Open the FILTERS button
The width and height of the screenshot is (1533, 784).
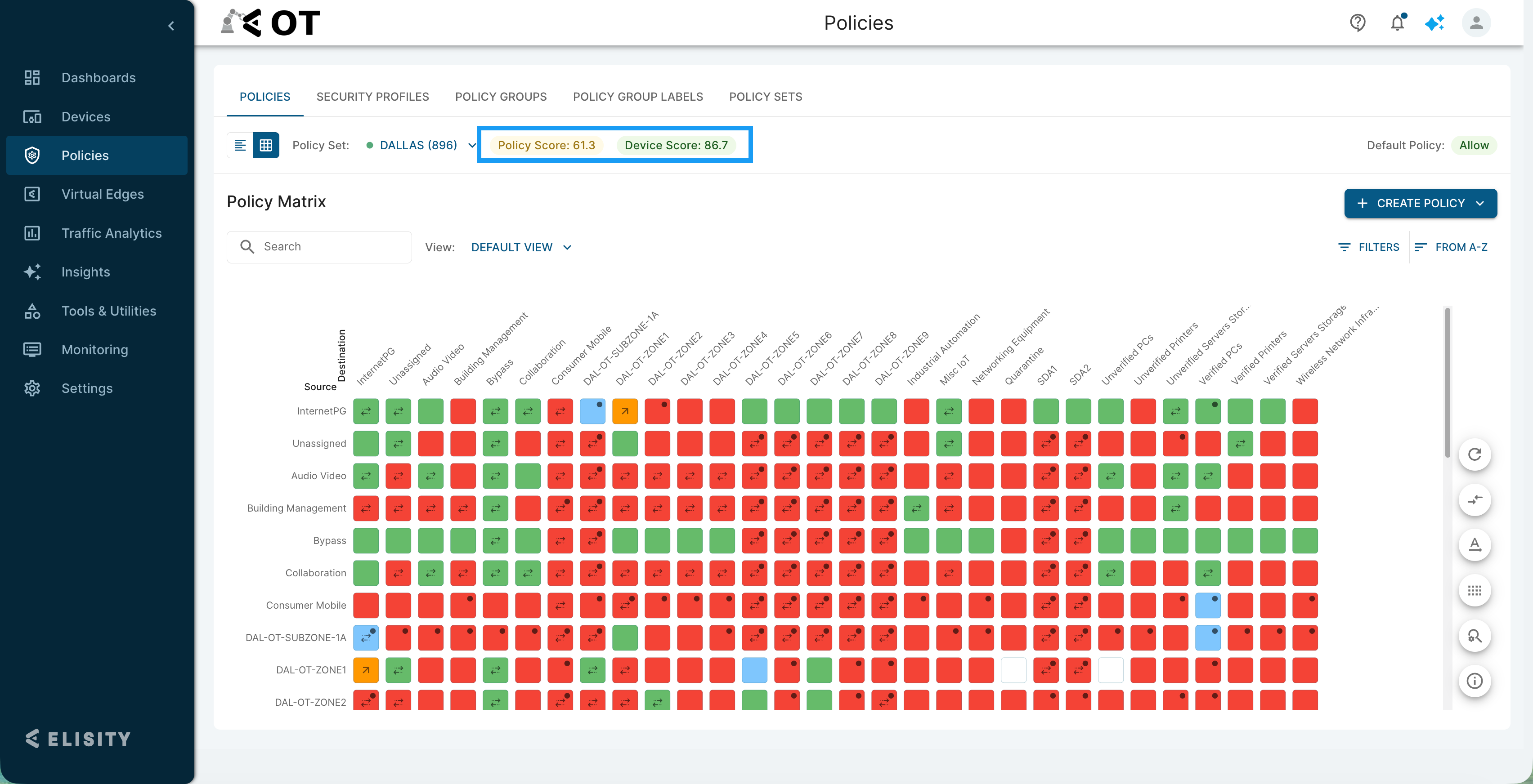tap(1368, 247)
